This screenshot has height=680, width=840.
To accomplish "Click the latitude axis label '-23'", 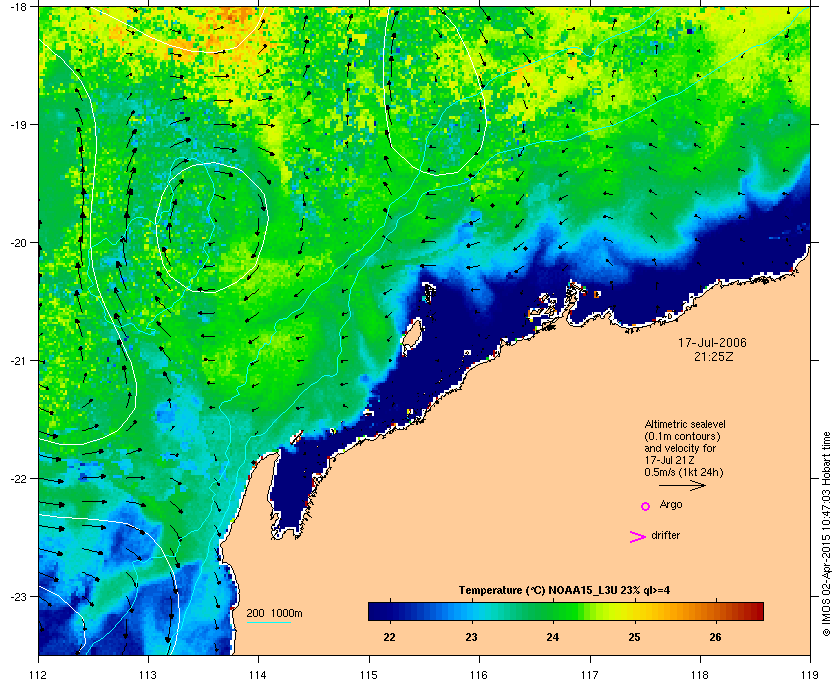I will [x=17, y=596].
